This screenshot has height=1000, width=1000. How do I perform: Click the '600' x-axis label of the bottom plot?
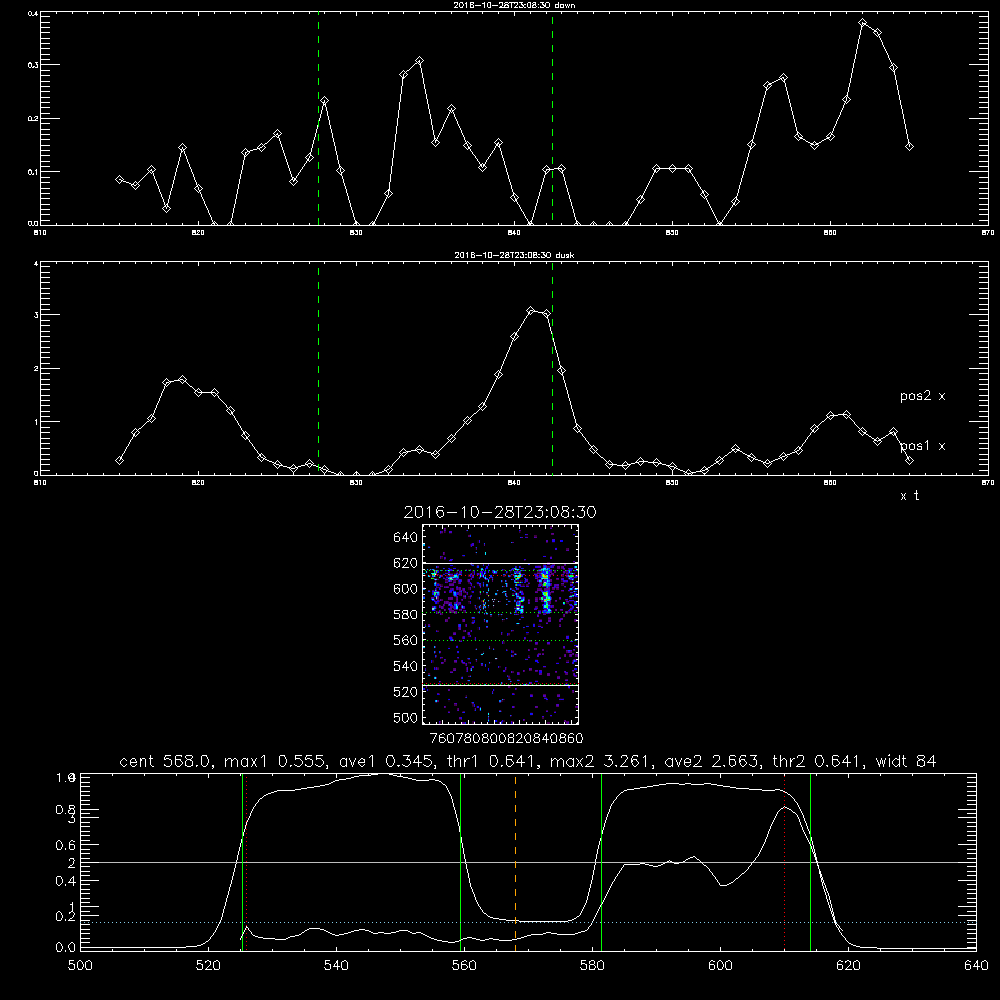[x=720, y=965]
